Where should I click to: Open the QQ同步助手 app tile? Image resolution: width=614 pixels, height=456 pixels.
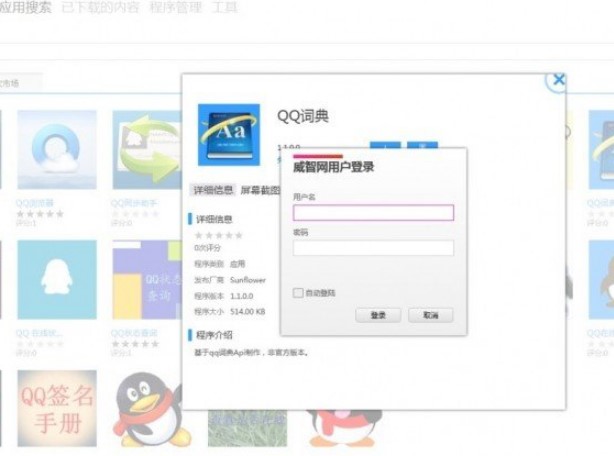[x=147, y=150]
